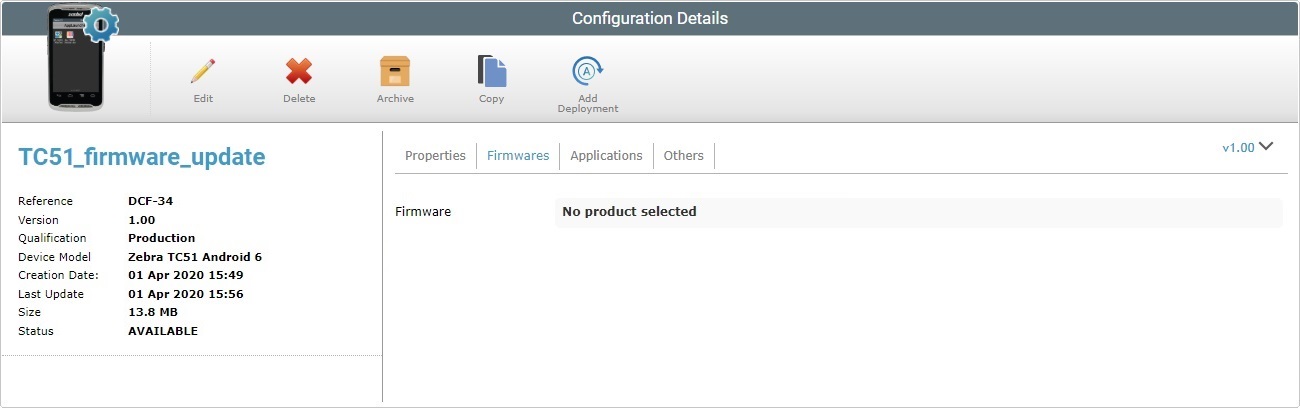Click the No product selected field
The width and height of the screenshot is (1300, 408).
pos(918,212)
